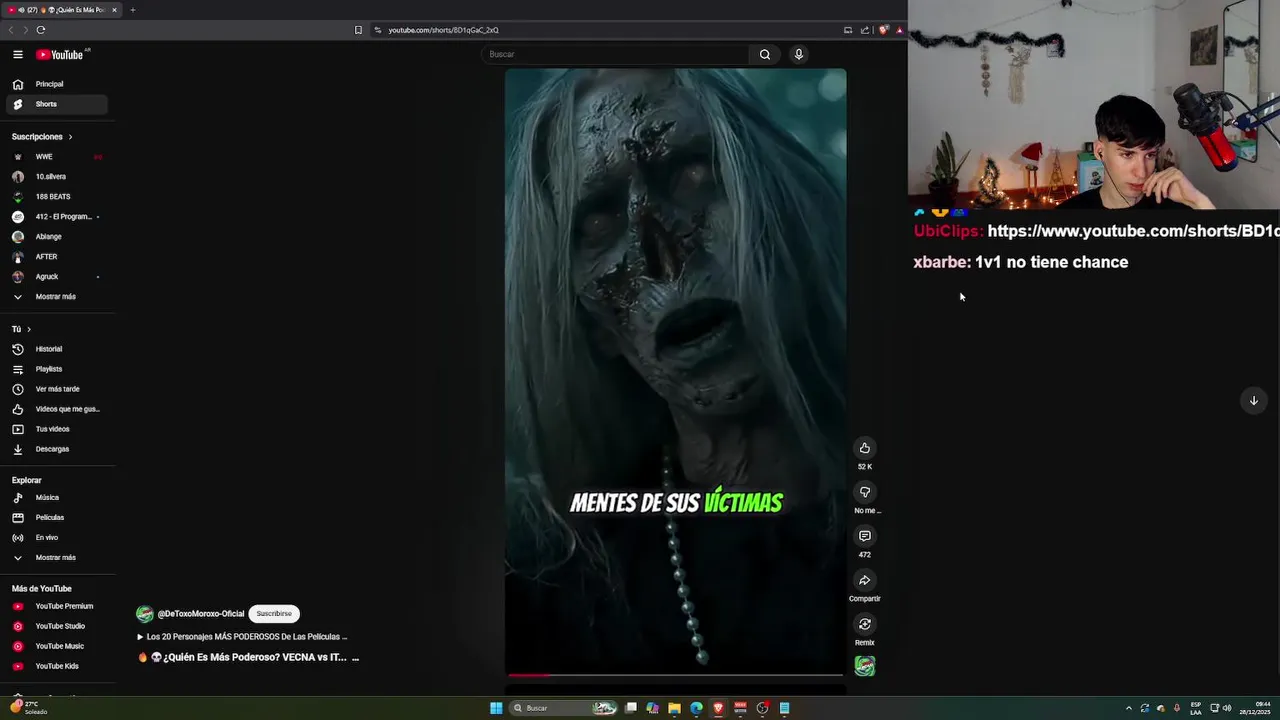Open the Windows Start button

496,708
